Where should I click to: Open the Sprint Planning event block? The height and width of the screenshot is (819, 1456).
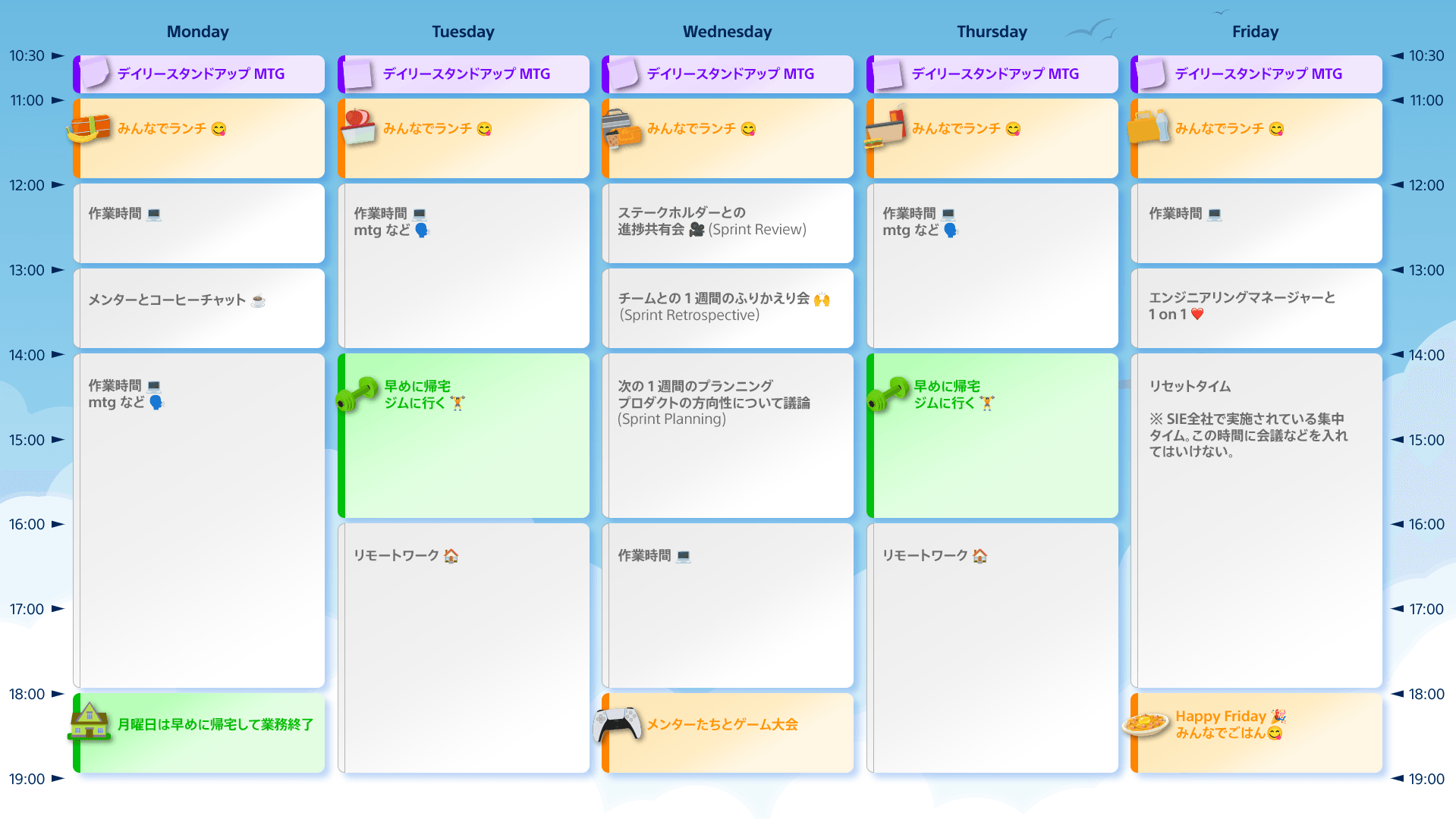pos(727,435)
